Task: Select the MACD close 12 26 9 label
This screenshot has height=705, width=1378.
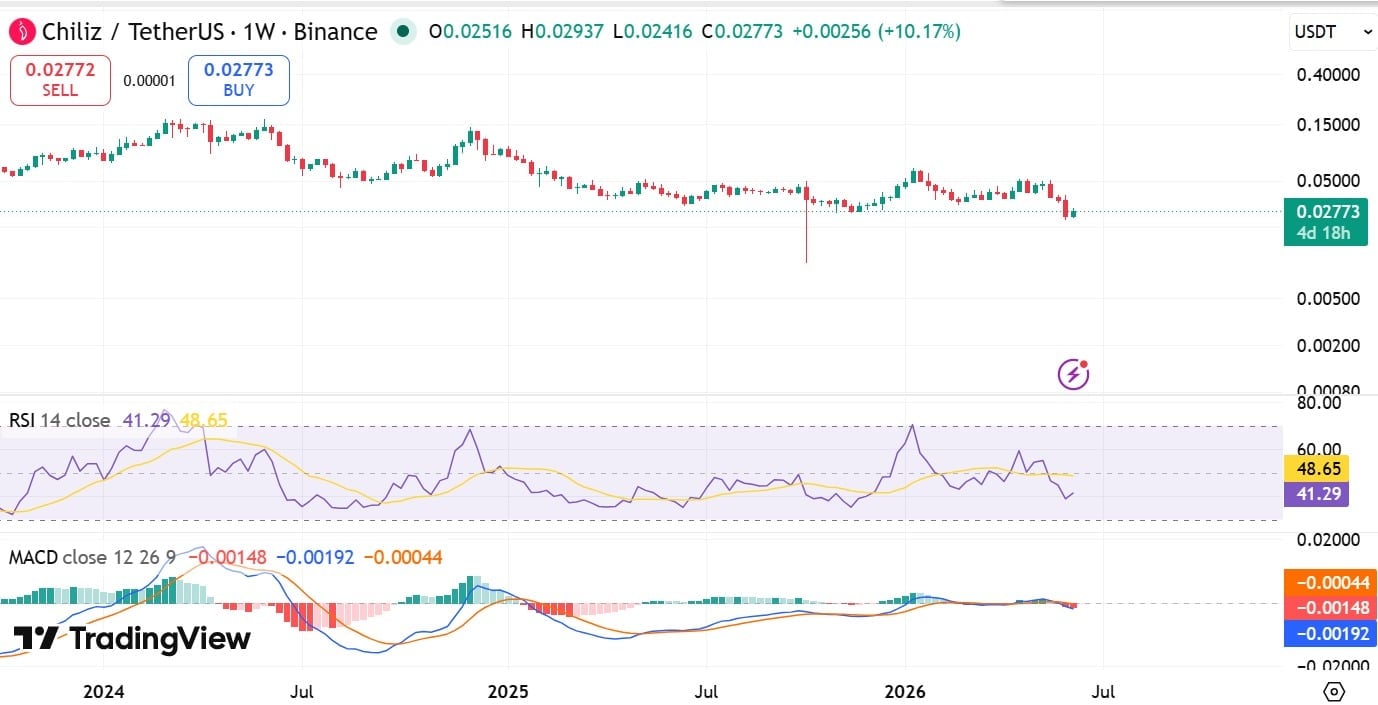Action: [92, 557]
